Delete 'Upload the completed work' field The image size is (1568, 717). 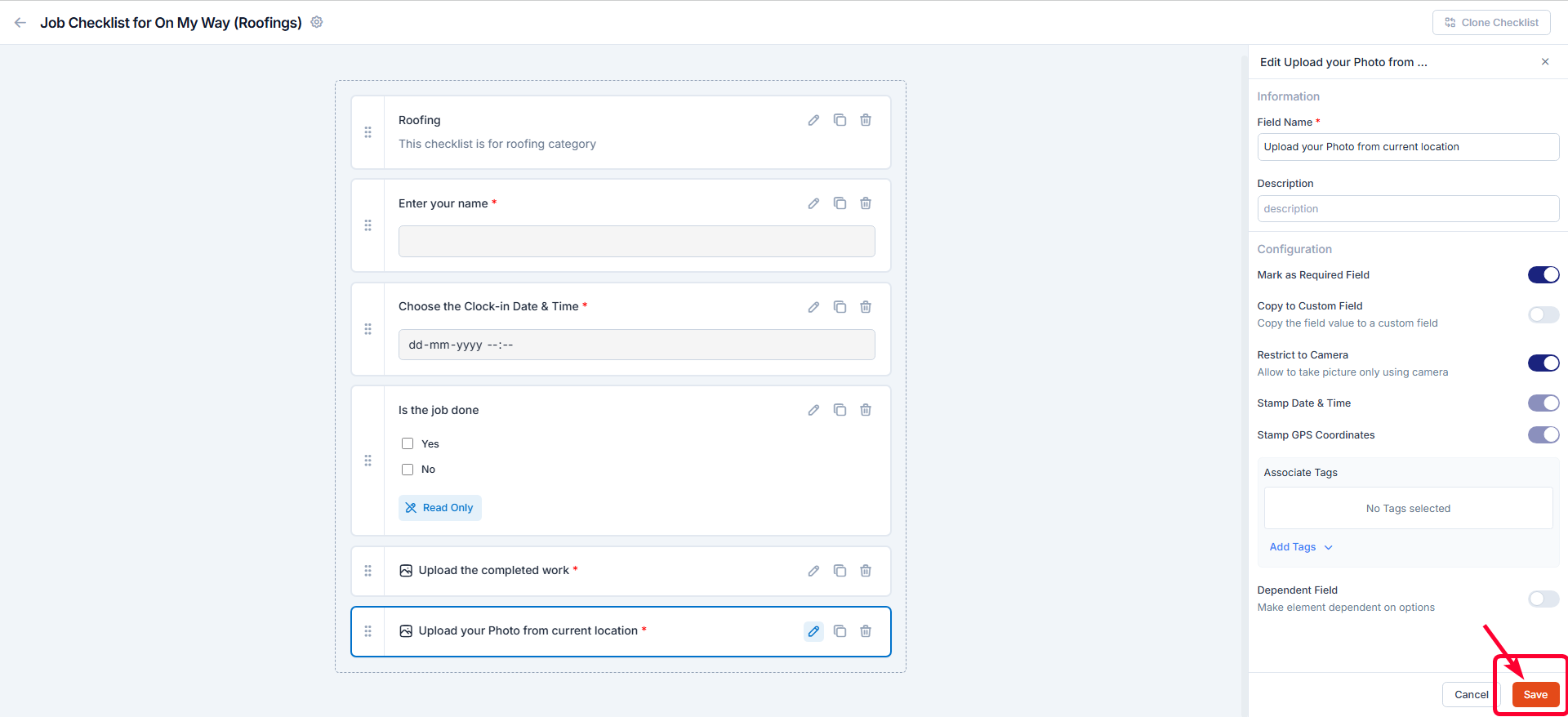pyautogui.click(x=866, y=571)
